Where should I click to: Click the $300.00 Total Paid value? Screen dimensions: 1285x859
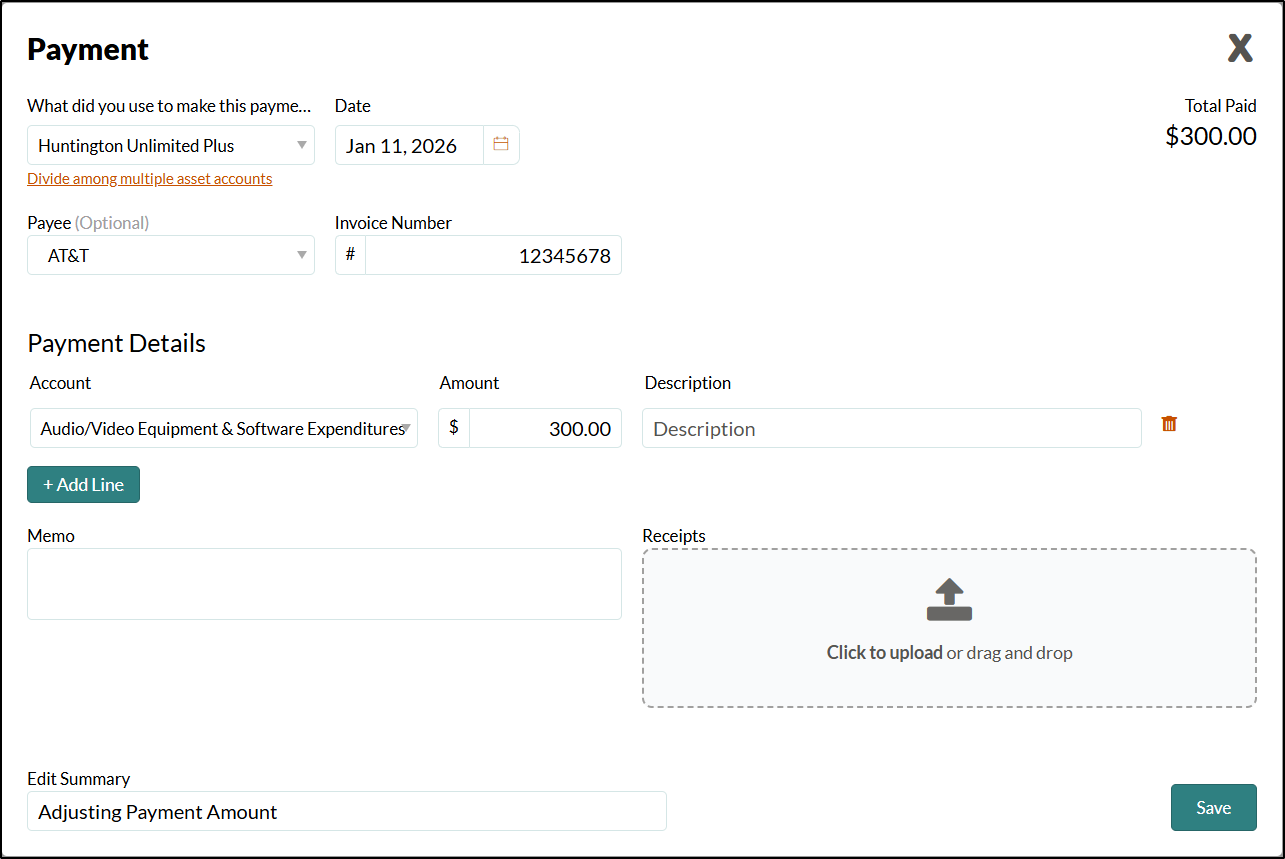(x=1211, y=136)
